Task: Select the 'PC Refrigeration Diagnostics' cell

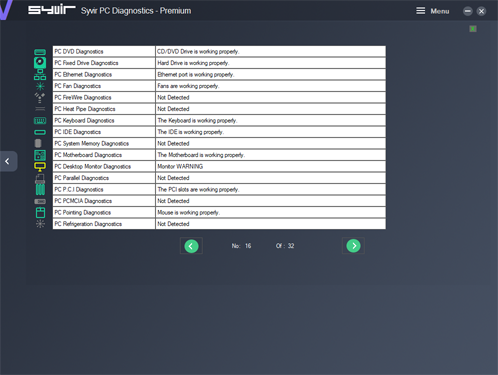Action: click(104, 224)
